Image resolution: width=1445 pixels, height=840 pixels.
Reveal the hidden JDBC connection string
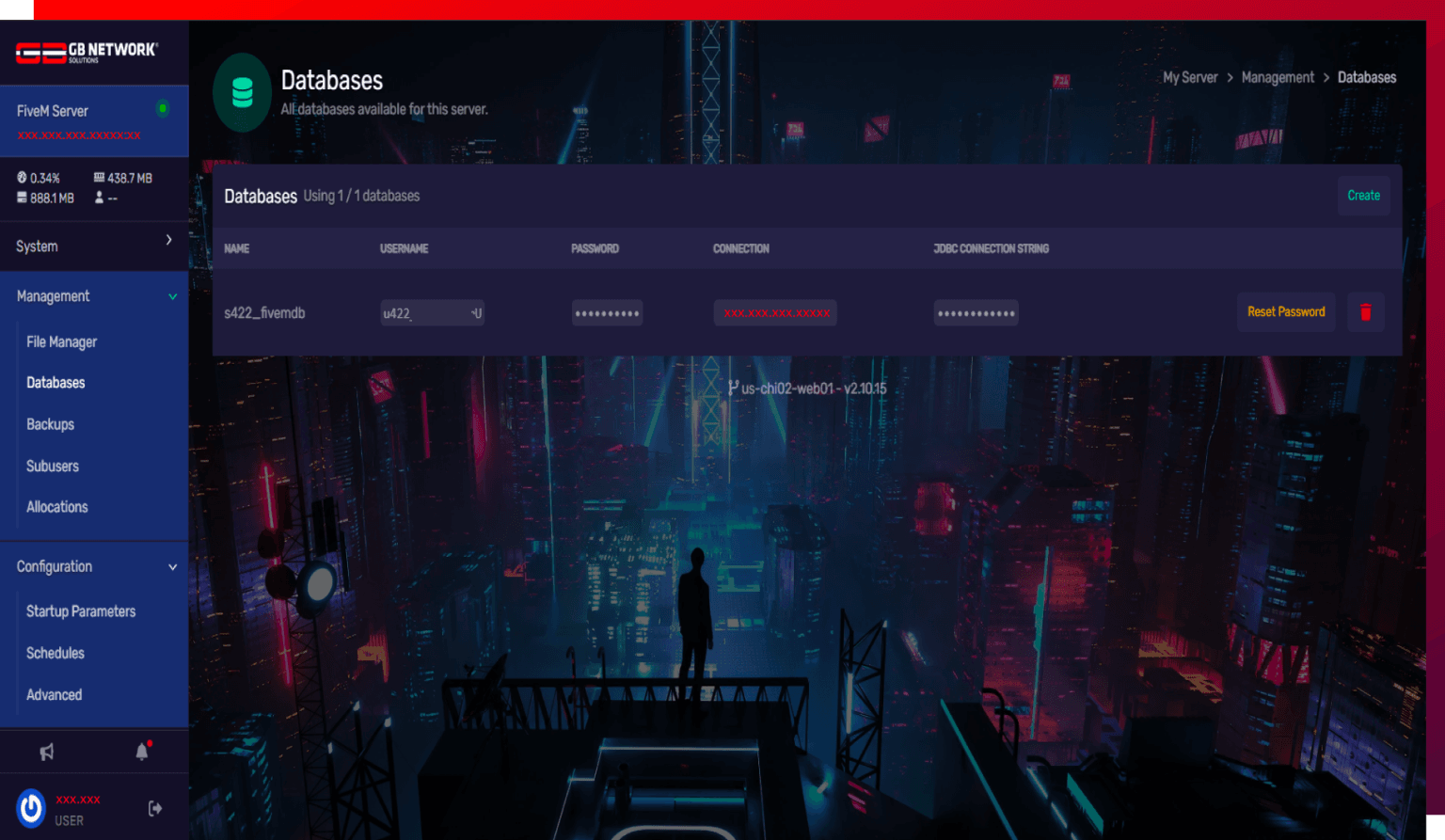(x=976, y=312)
